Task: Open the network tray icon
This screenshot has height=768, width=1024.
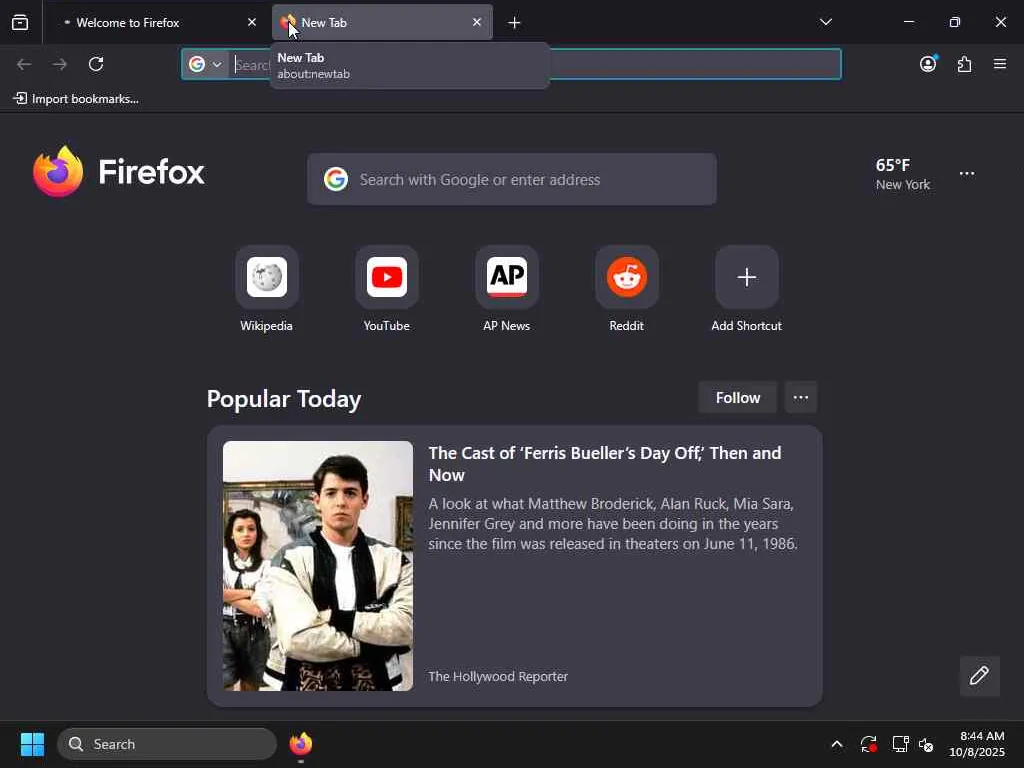Action: pyautogui.click(x=901, y=744)
